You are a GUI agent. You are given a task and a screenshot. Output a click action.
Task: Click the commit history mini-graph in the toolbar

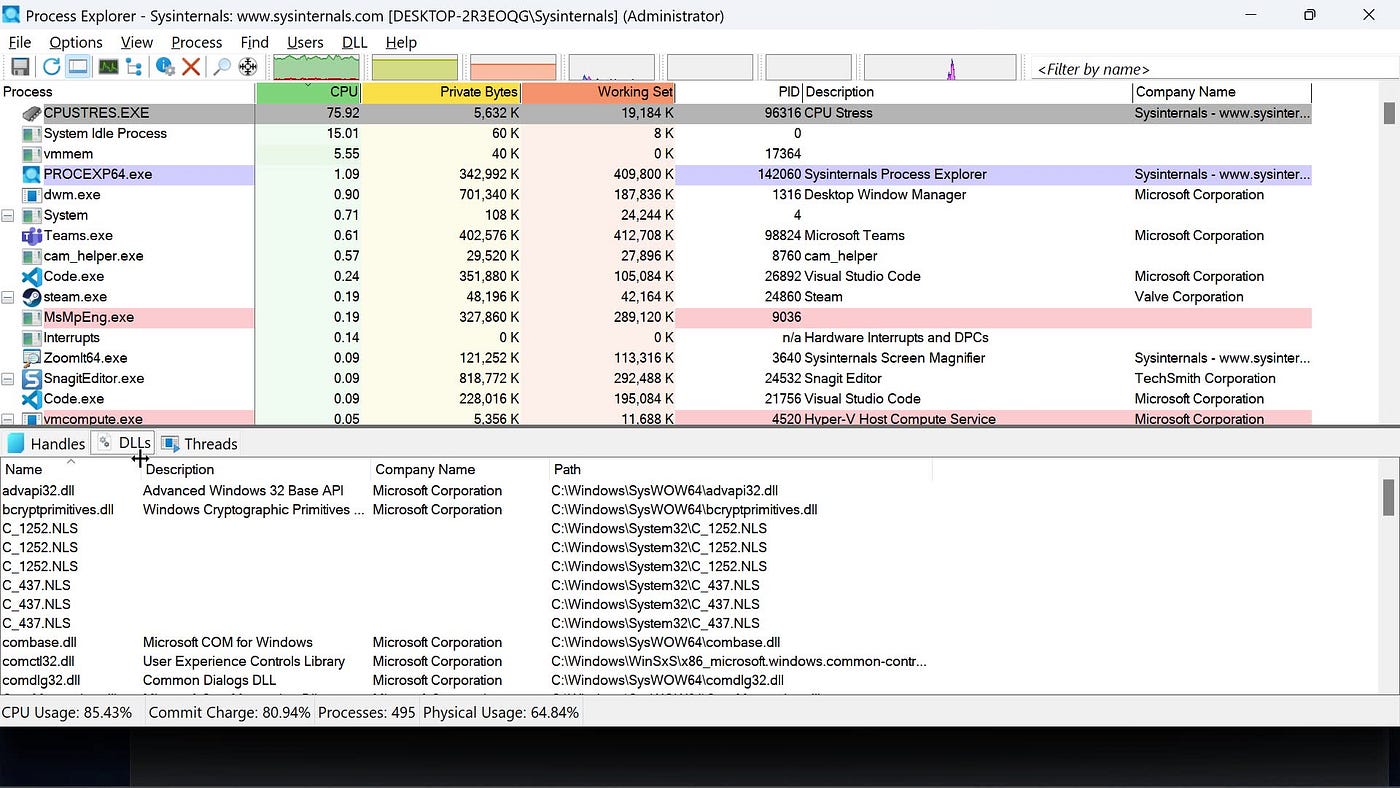[415, 66]
